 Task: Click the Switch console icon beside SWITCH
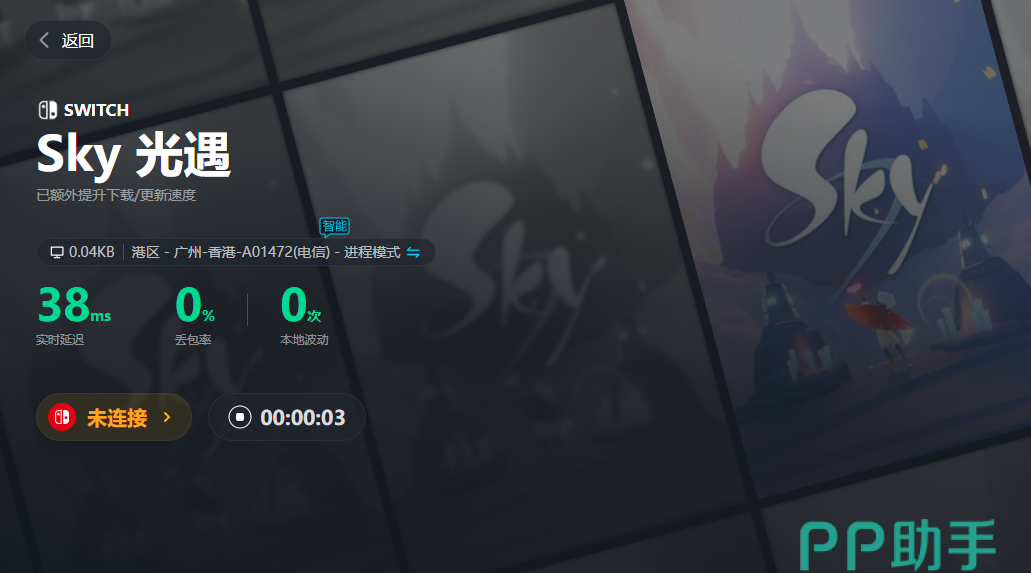pos(47,110)
